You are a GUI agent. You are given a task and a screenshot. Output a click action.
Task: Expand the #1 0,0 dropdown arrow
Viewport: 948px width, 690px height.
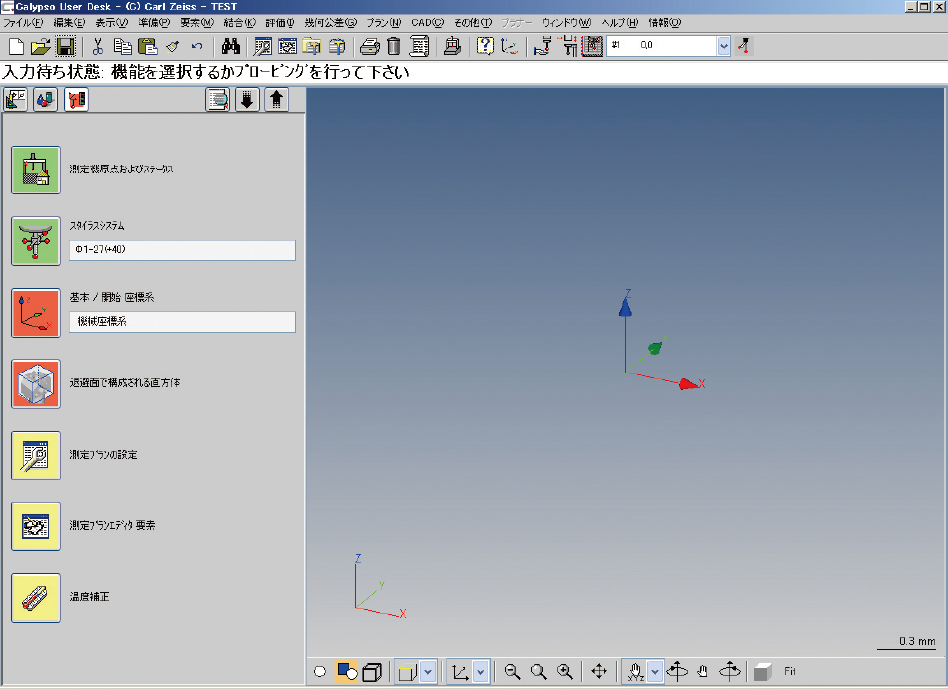click(724, 46)
